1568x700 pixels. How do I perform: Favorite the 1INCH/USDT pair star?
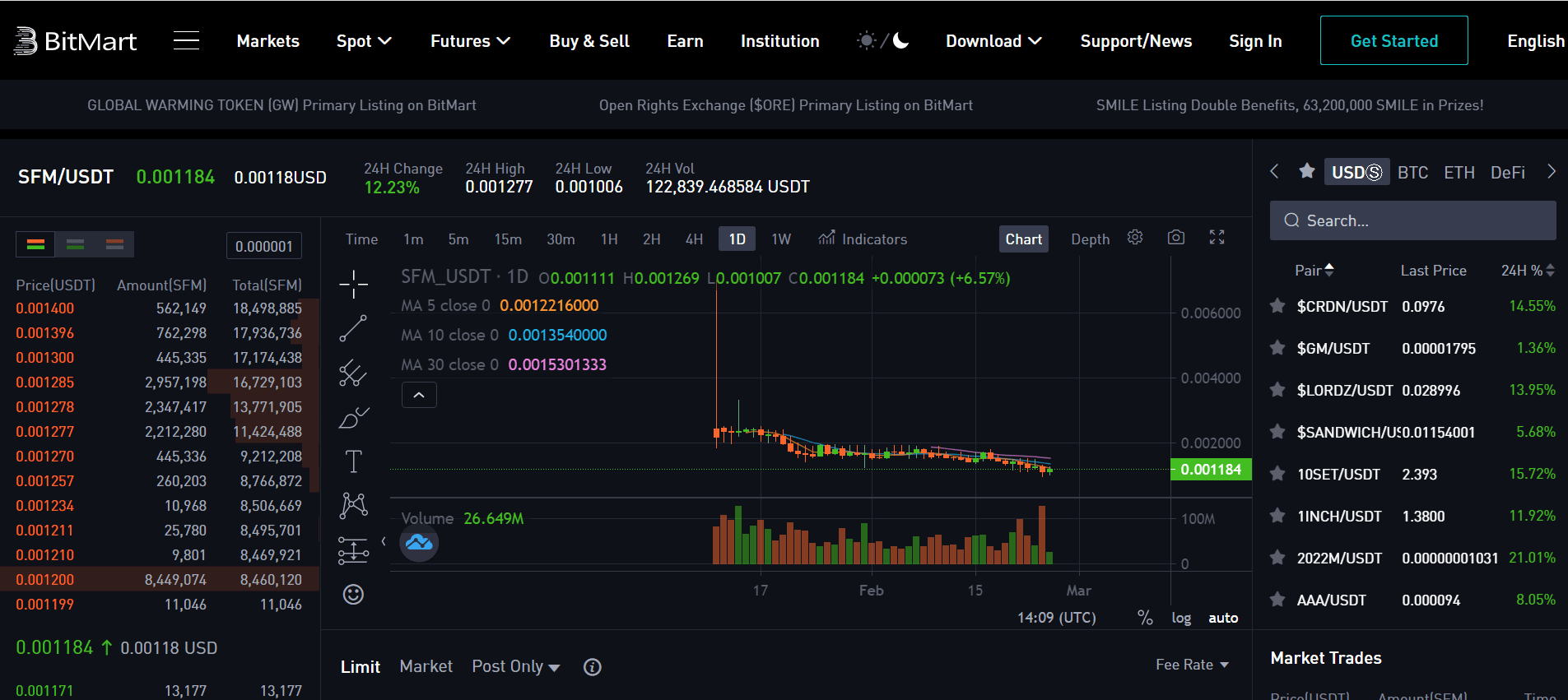click(1277, 516)
